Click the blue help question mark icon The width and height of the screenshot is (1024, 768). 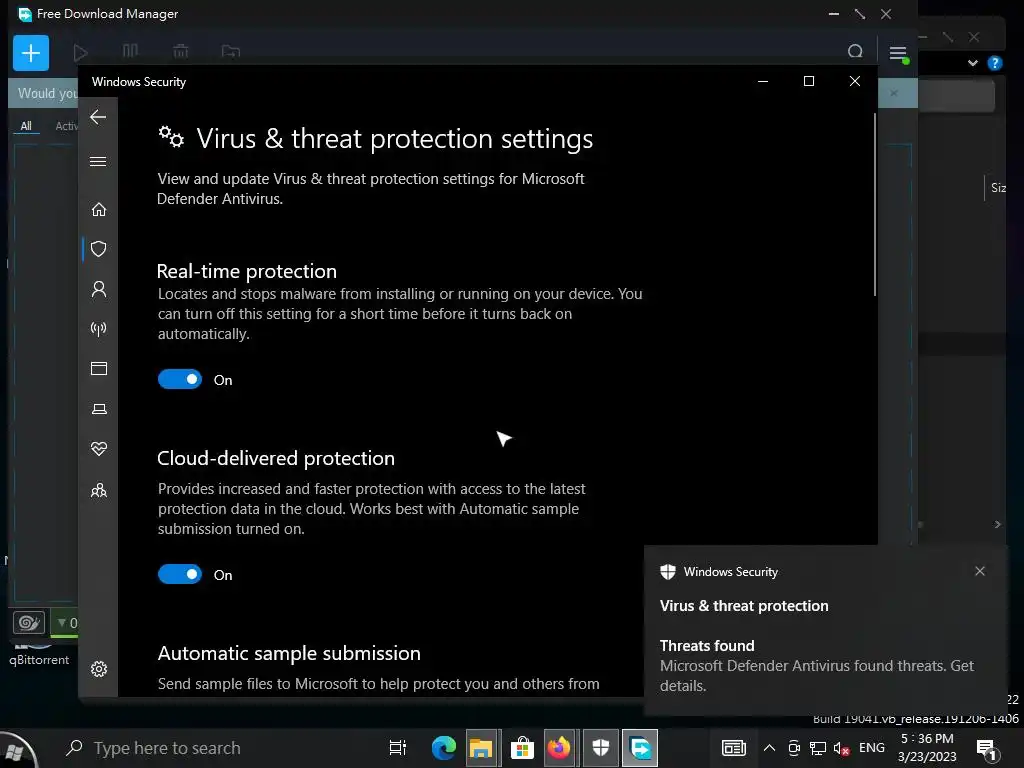pyautogui.click(x=995, y=63)
